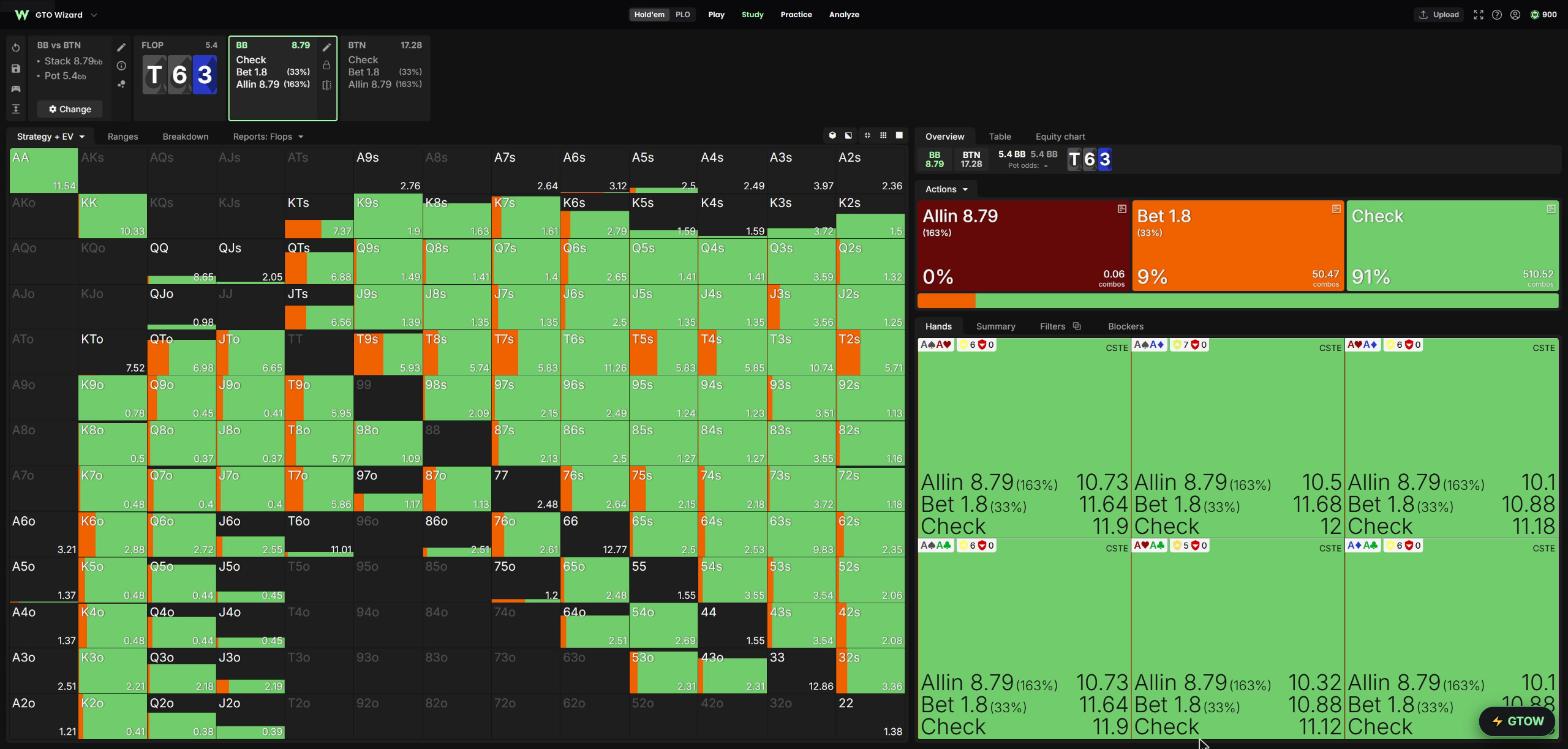
Task: Go to the Analyze menu
Action: point(844,15)
